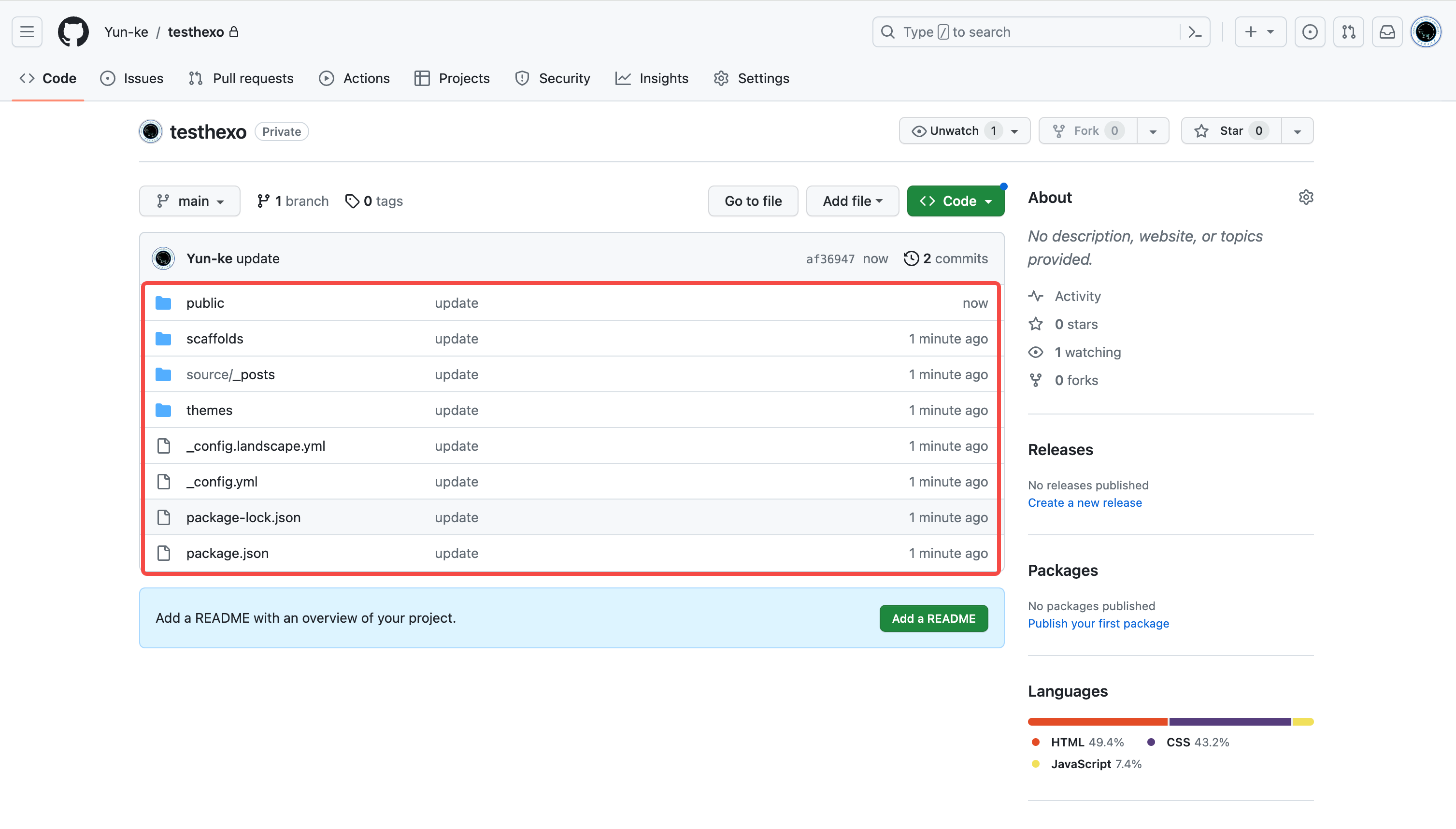Open the command palette icon

[x=1195, y=32]
